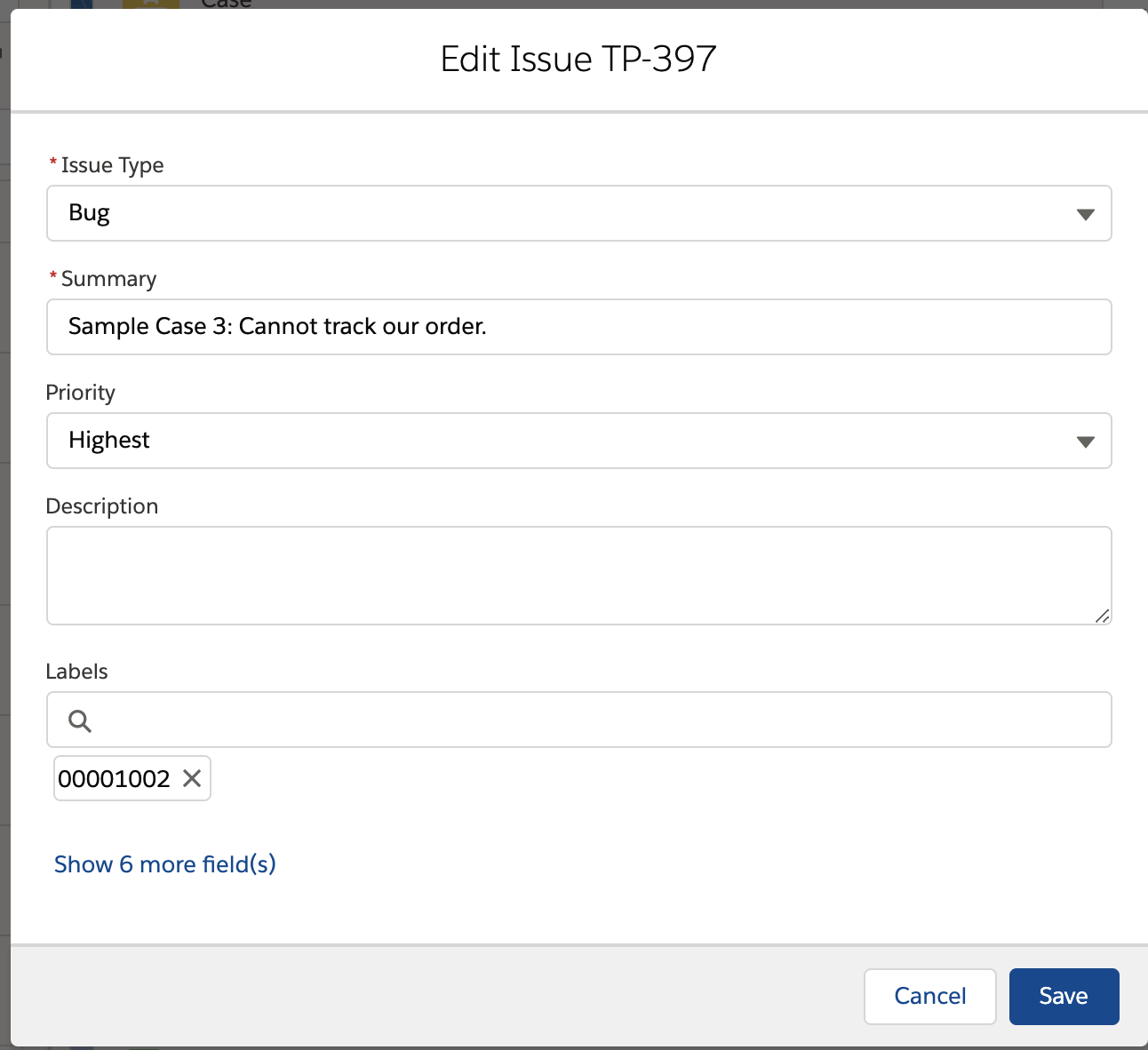Click the Description textarea resize handle
Image resolution: width=1148 pixels, height=1050 pixels.
[1102, 615]
